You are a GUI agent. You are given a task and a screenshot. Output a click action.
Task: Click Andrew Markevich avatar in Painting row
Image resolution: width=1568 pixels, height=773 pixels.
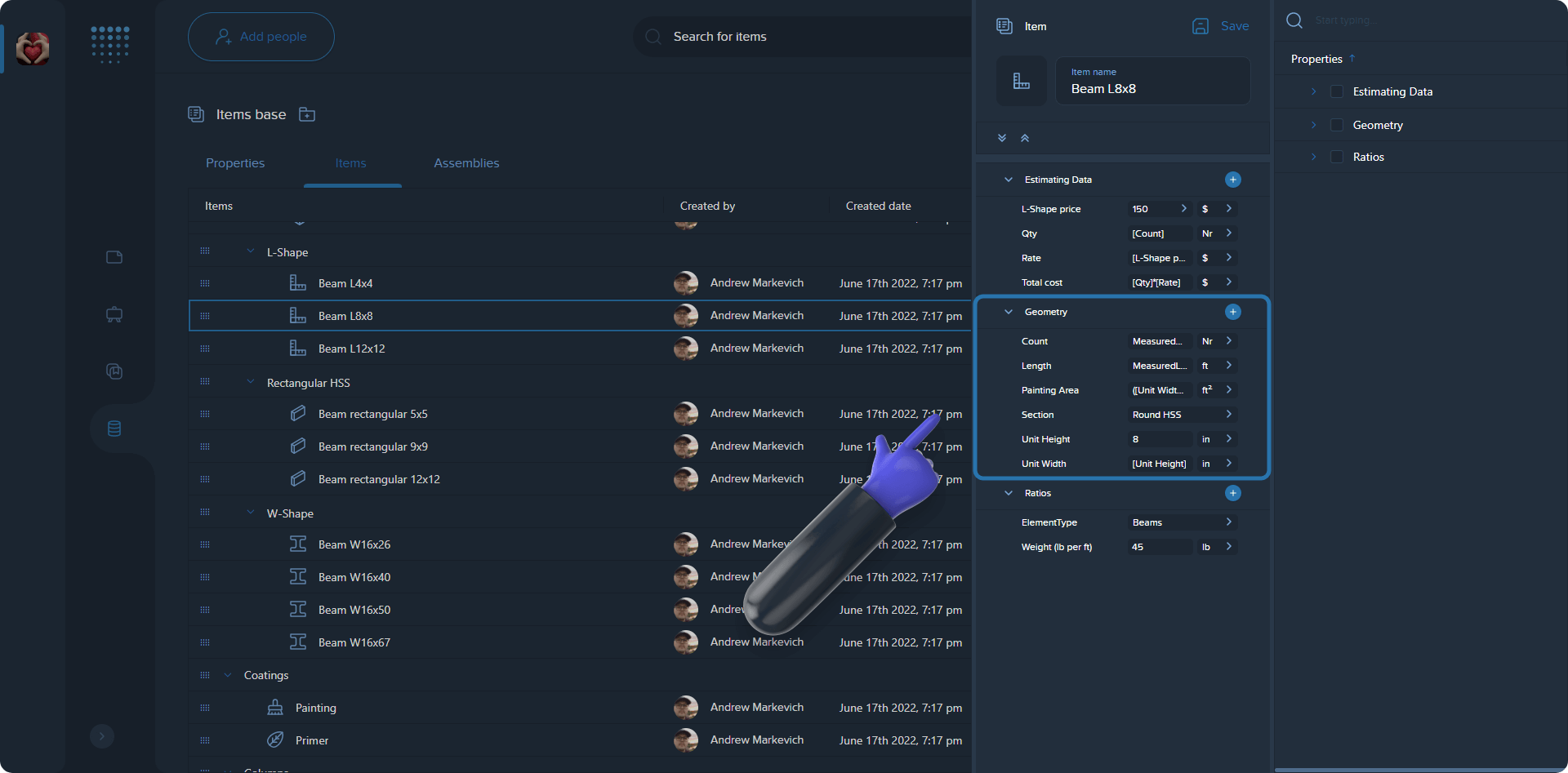[x=686, y=708]
